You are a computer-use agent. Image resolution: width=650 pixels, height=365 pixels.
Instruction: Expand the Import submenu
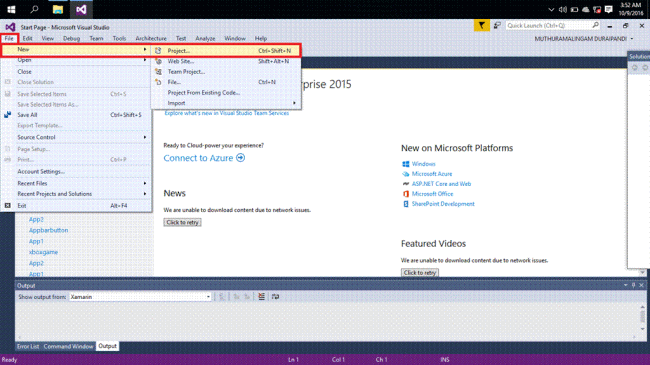[x=226, y=103]
